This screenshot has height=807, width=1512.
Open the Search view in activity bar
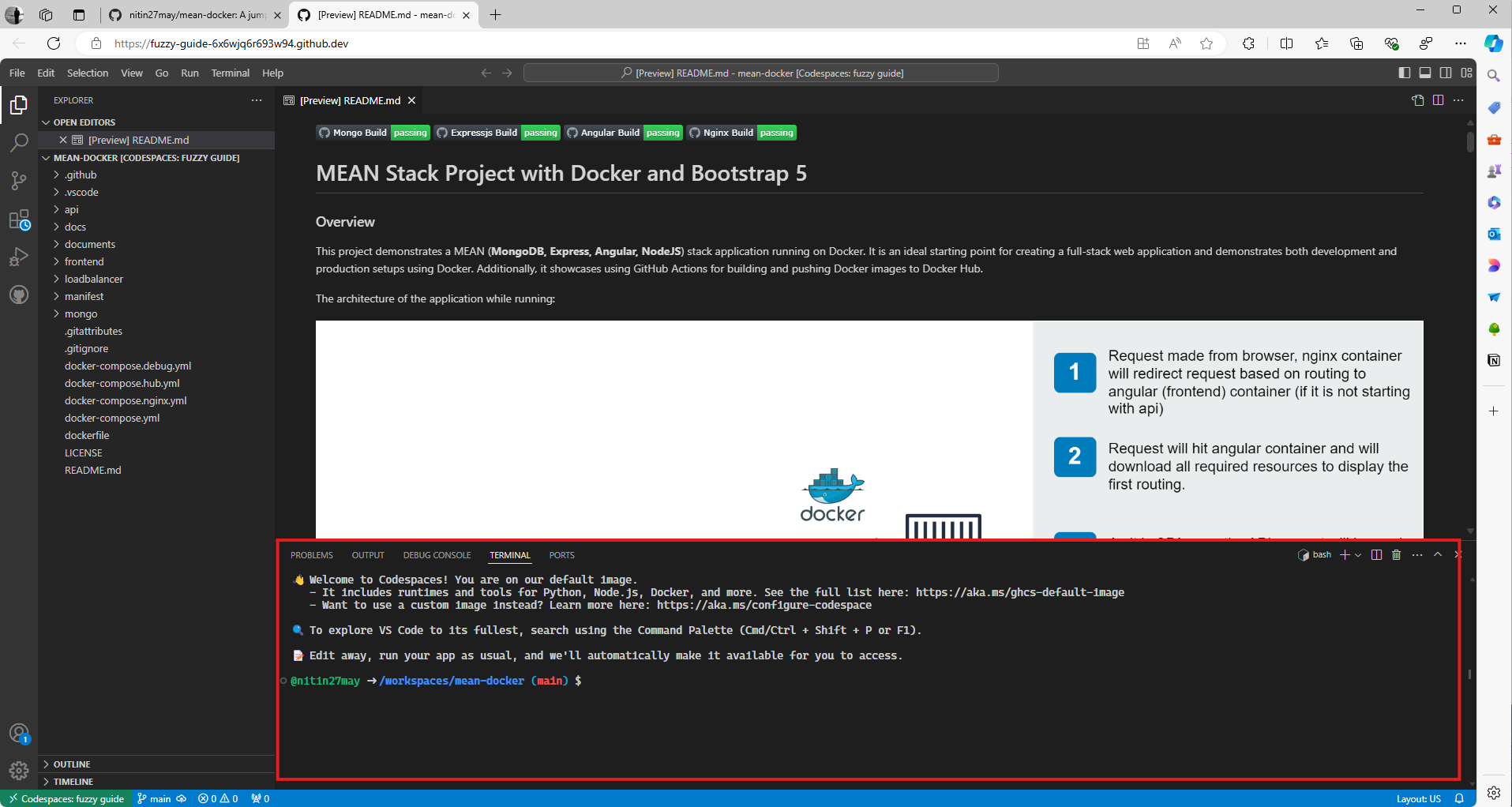[x=19, y=143]
